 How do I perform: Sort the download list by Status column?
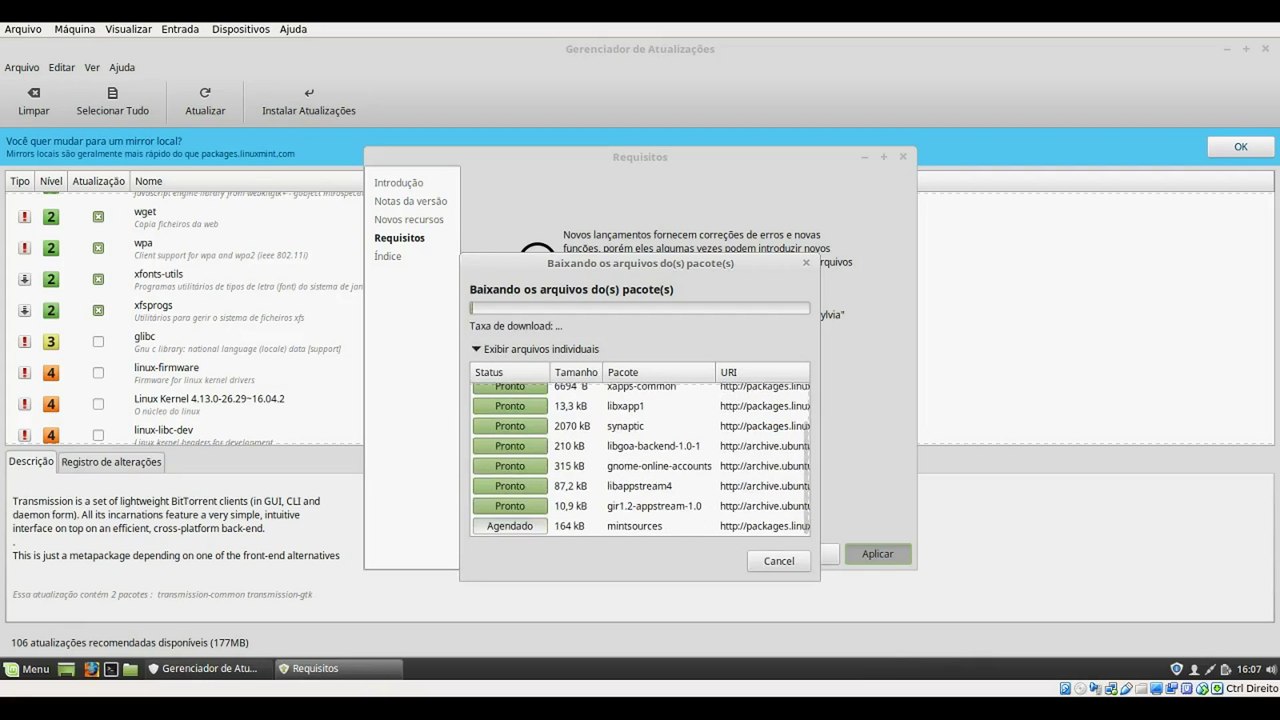[x=510, y=372]
